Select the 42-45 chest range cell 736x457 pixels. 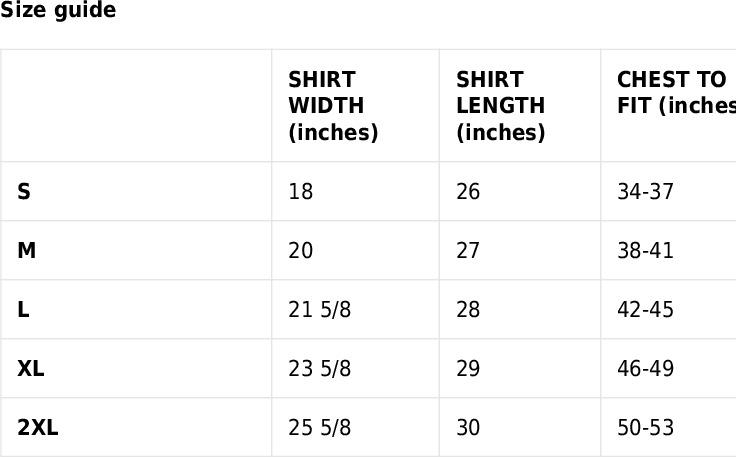point(645,310)
